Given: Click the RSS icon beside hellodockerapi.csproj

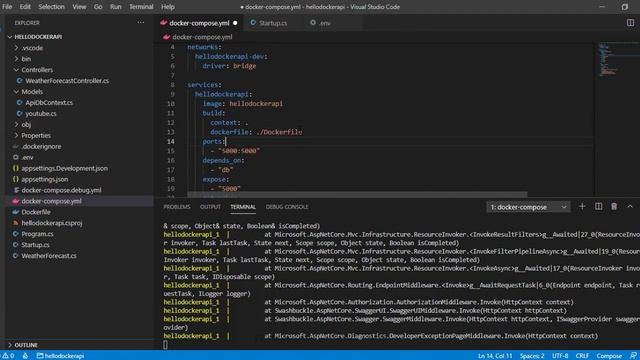Looking at the screenshot, I should 16,223.
